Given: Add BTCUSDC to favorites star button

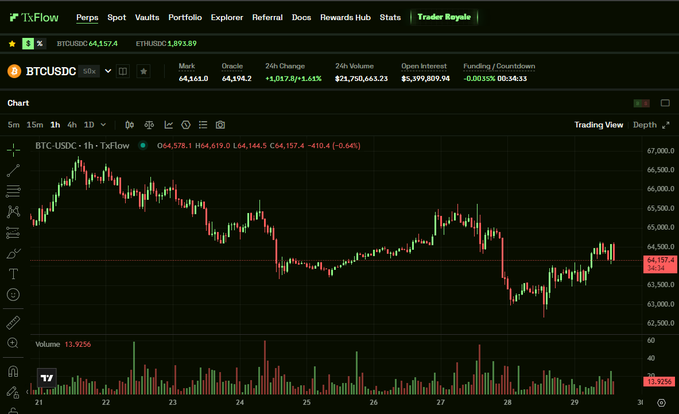Looking at the screenshot, I should (144, 71).
